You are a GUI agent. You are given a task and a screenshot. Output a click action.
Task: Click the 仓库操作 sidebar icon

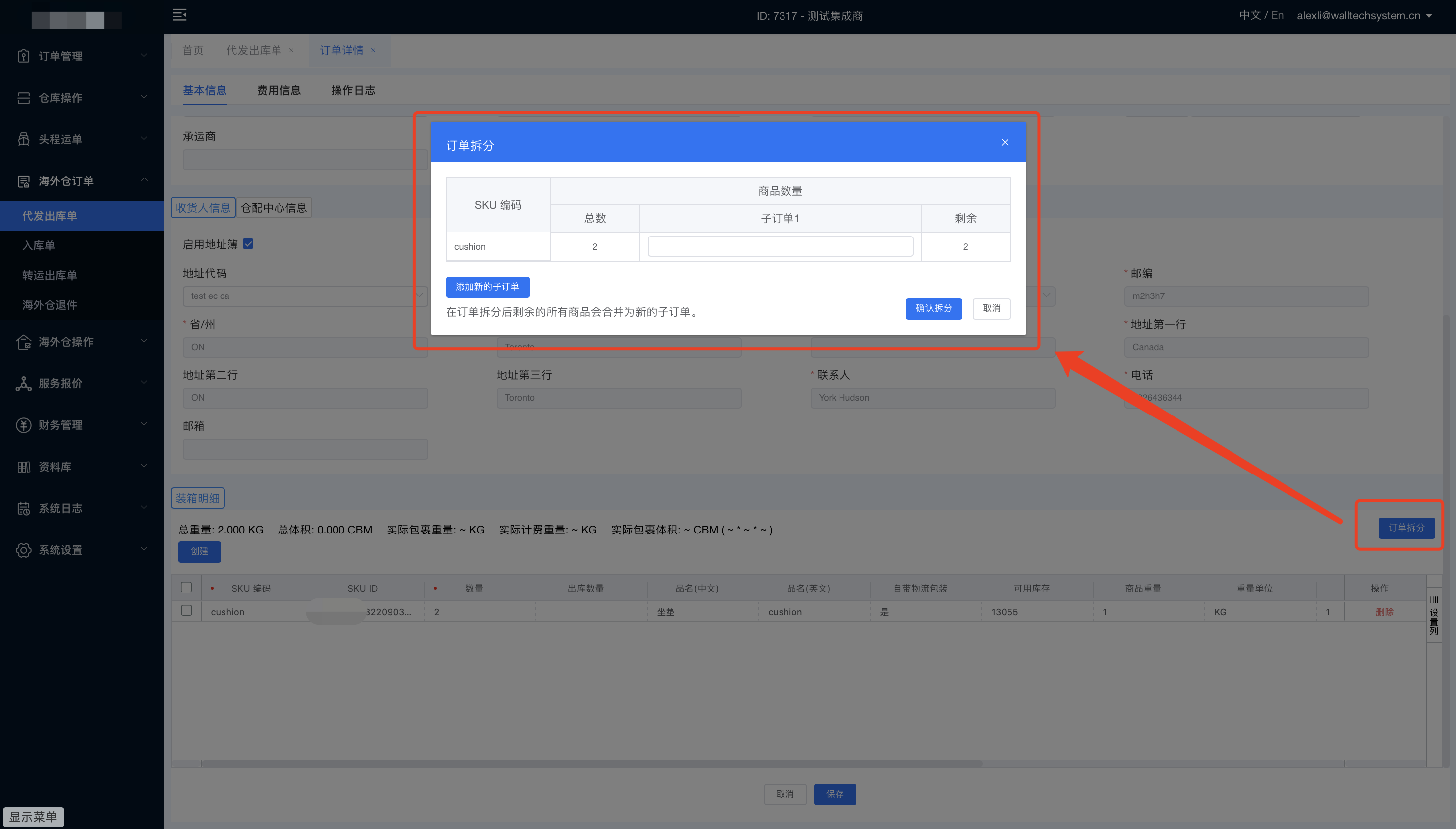tap(23, 98)
